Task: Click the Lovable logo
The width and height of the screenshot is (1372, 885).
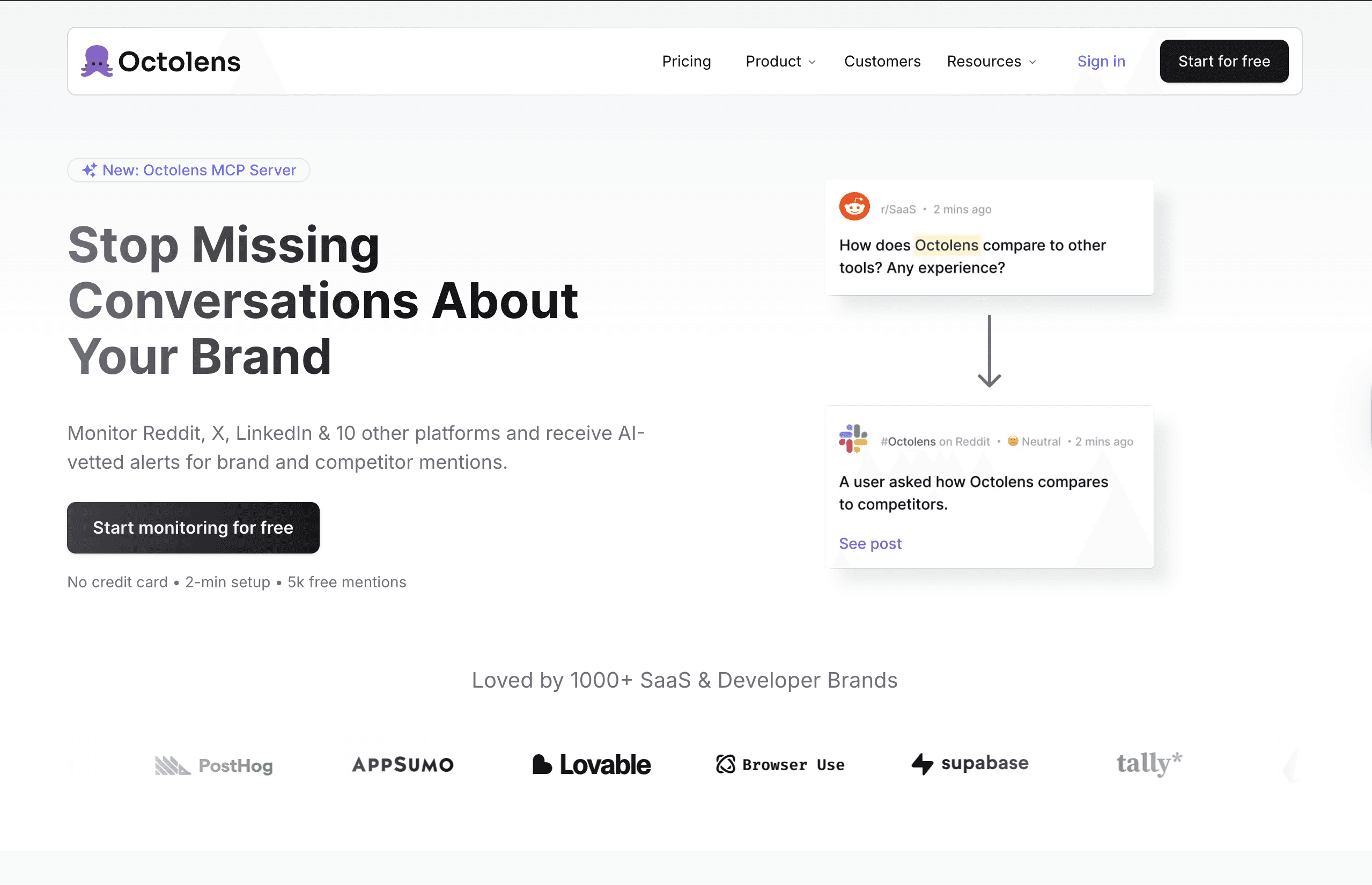Action: 591,764
